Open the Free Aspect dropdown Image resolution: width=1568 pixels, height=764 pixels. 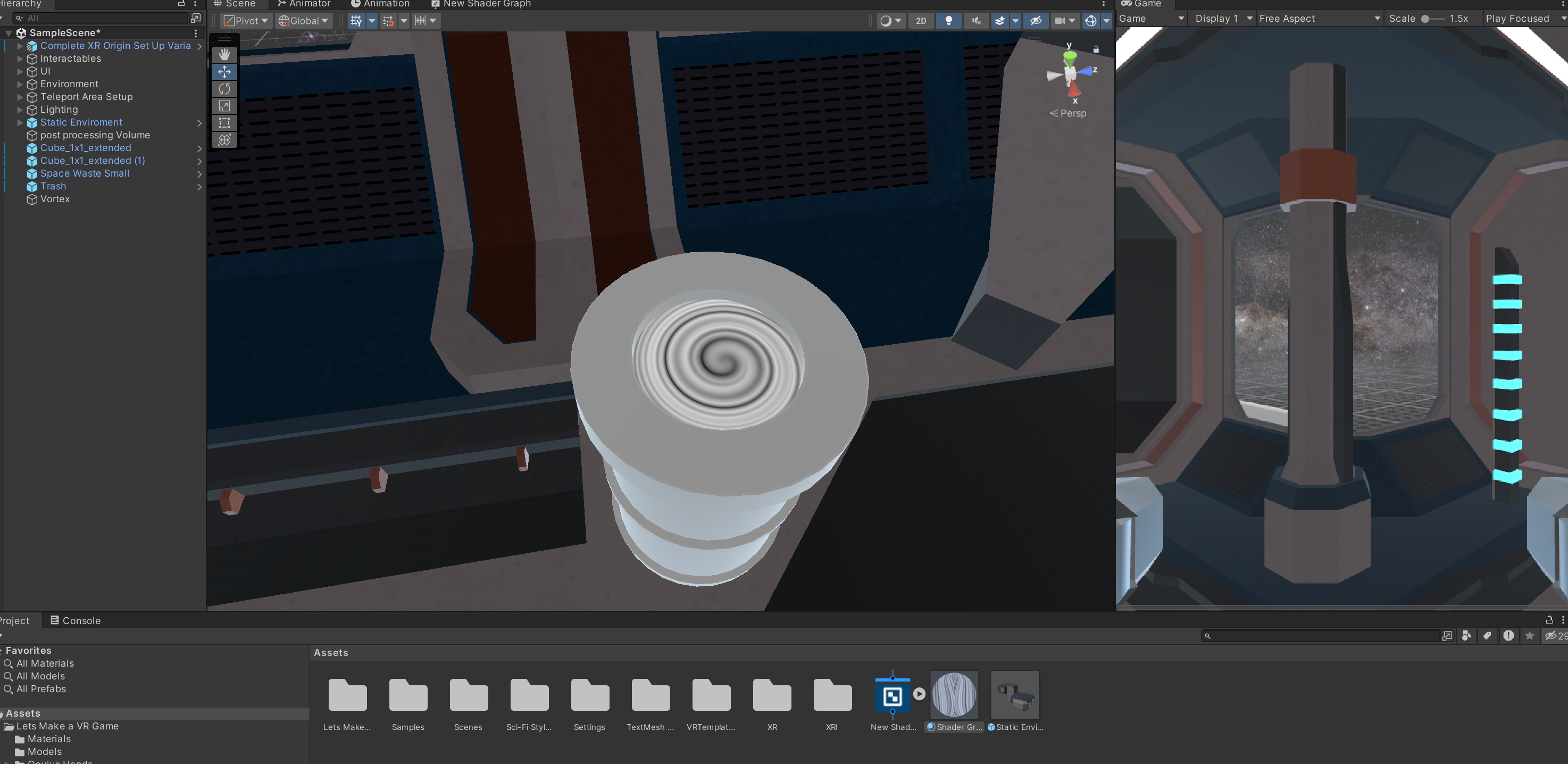1319,18
